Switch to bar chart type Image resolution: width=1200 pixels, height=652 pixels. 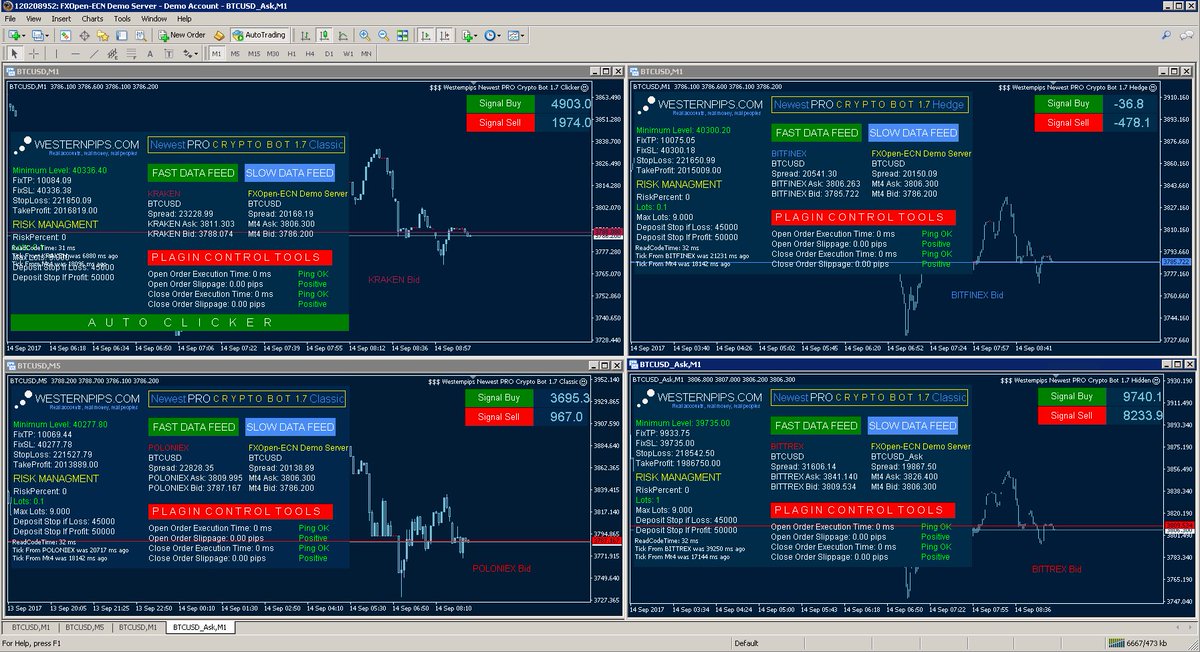tap(305, 35)
